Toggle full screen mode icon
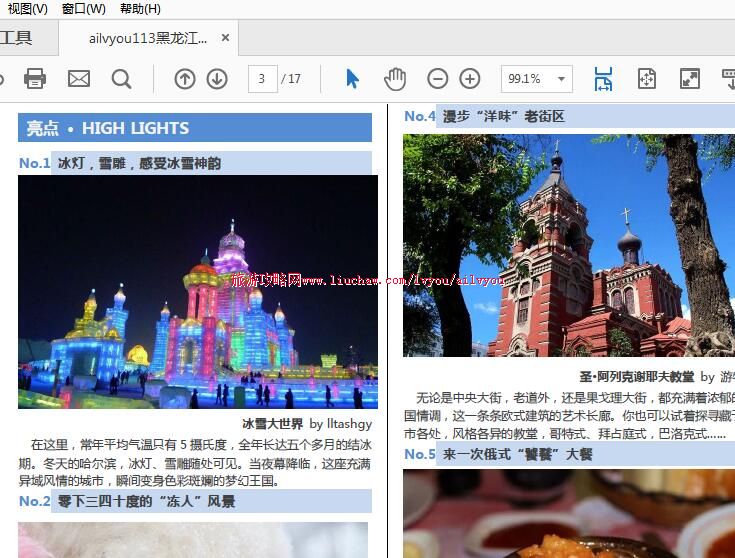The height and width of the screenshot is (558, 735). pos(689,78)
